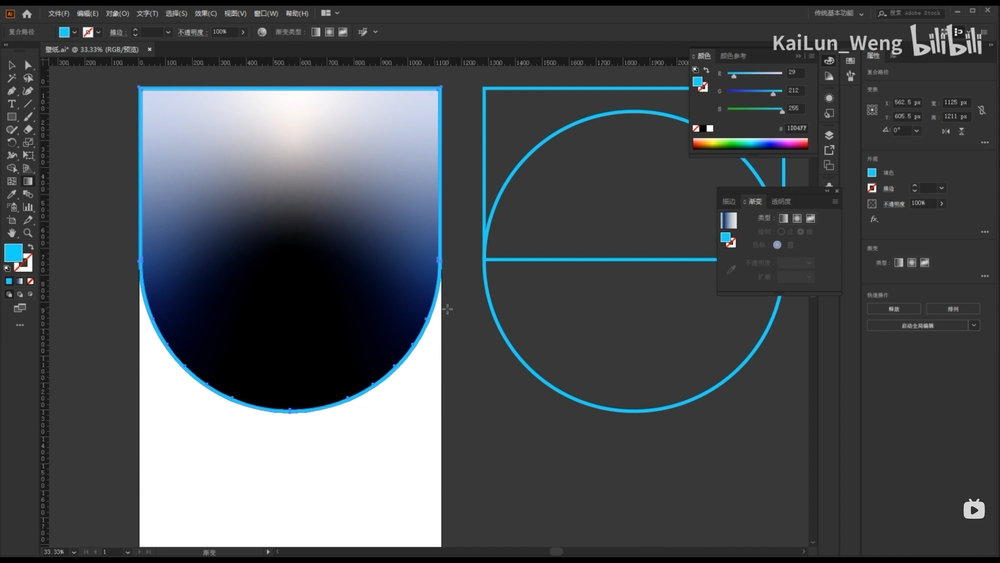Switch to the 颜色参考 tab
This screenshot has height=563, width=1000.
point(733,56)
